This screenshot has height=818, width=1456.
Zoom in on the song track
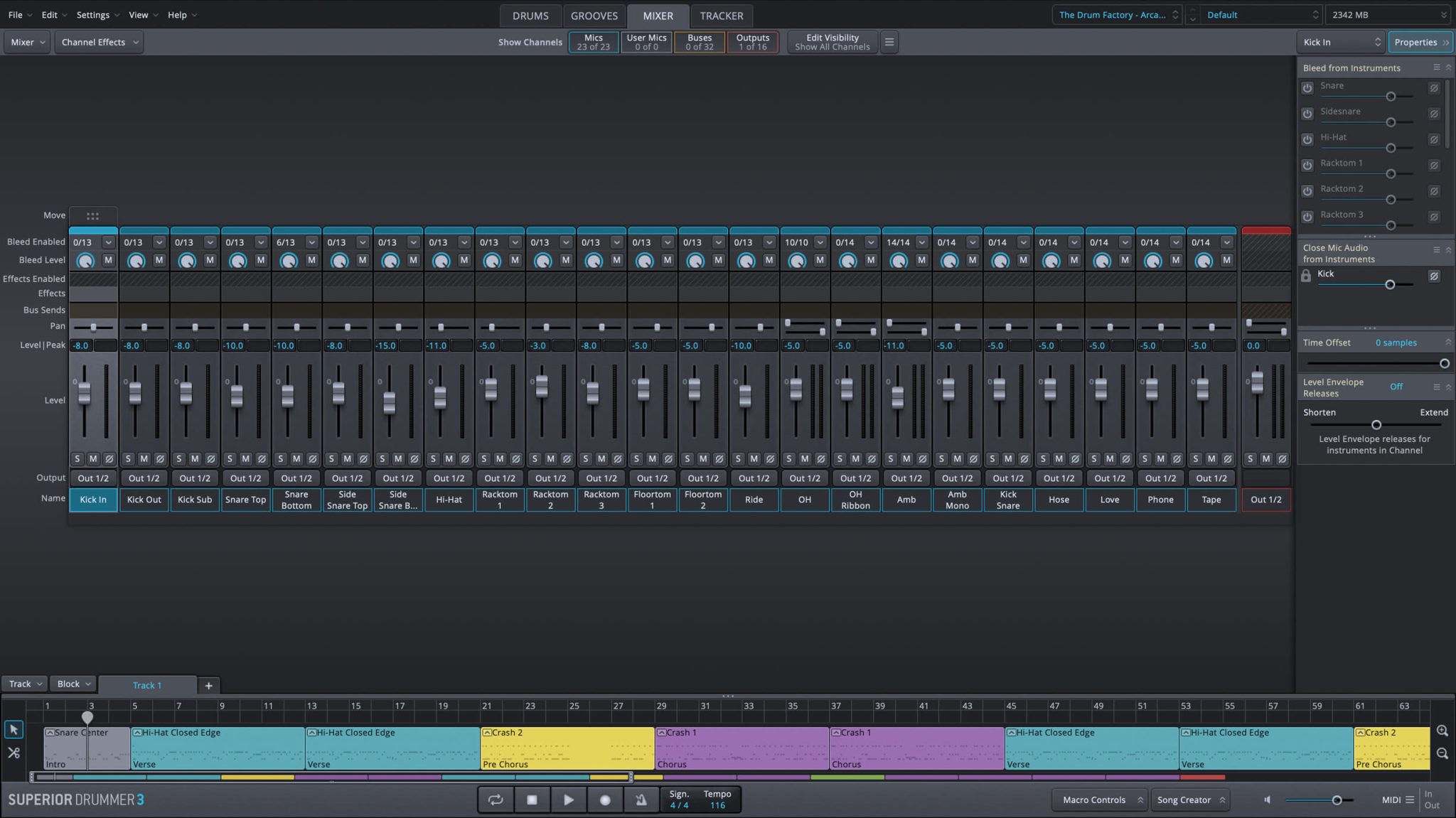(x=1442, y=731)
